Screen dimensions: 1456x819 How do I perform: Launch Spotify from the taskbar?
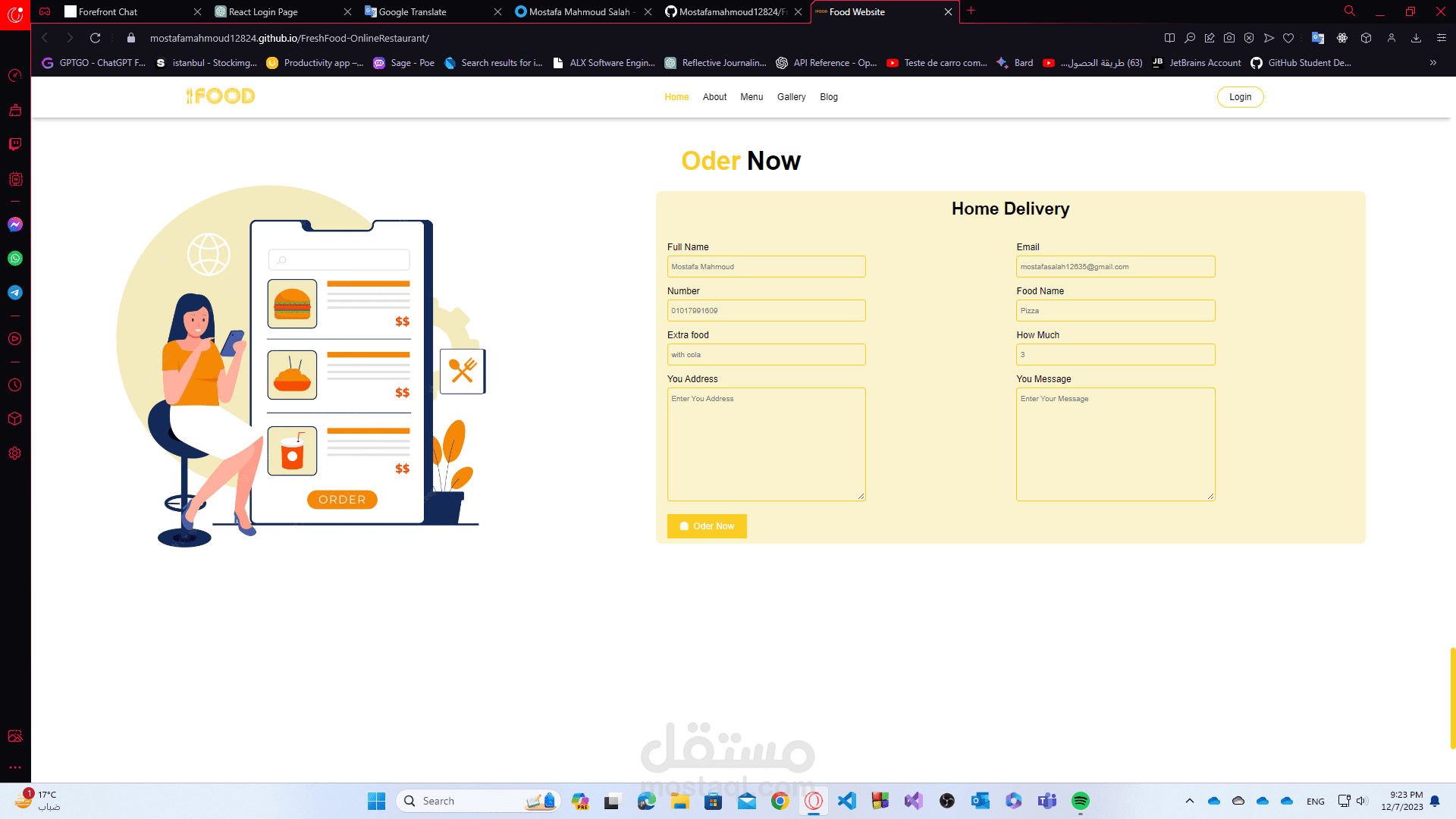(1081, 801)
